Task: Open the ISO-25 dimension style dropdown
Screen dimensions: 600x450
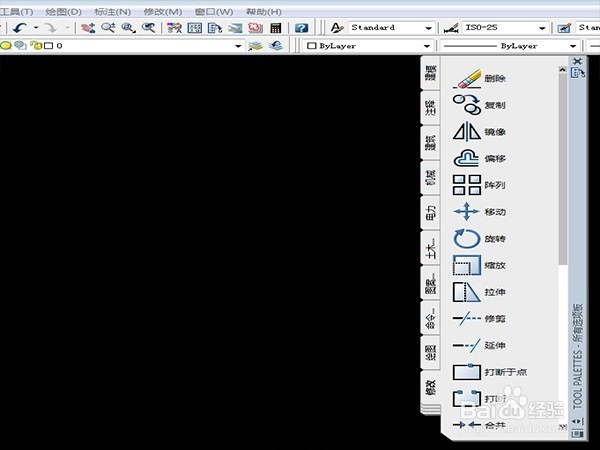Action: [542, 28]
